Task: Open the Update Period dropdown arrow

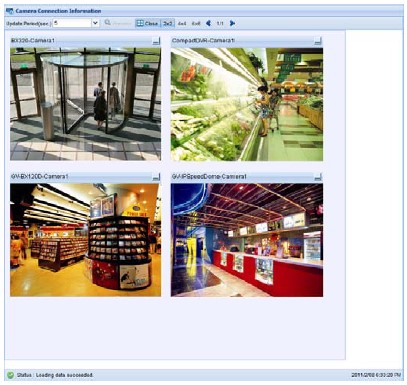Action: tap(95, 23)
